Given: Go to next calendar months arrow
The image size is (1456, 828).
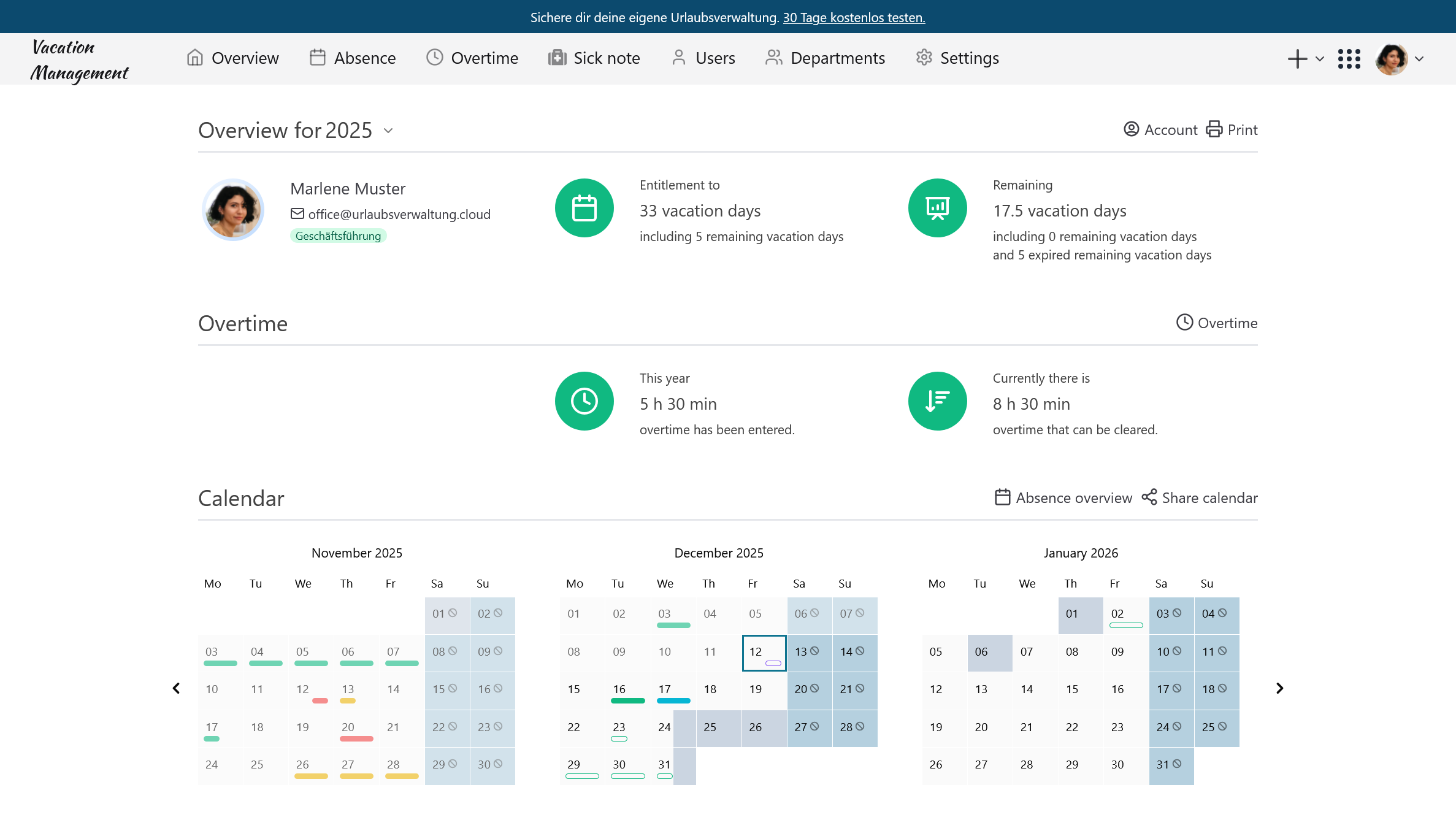Looking at the screenshot, I should point(1279,688).
